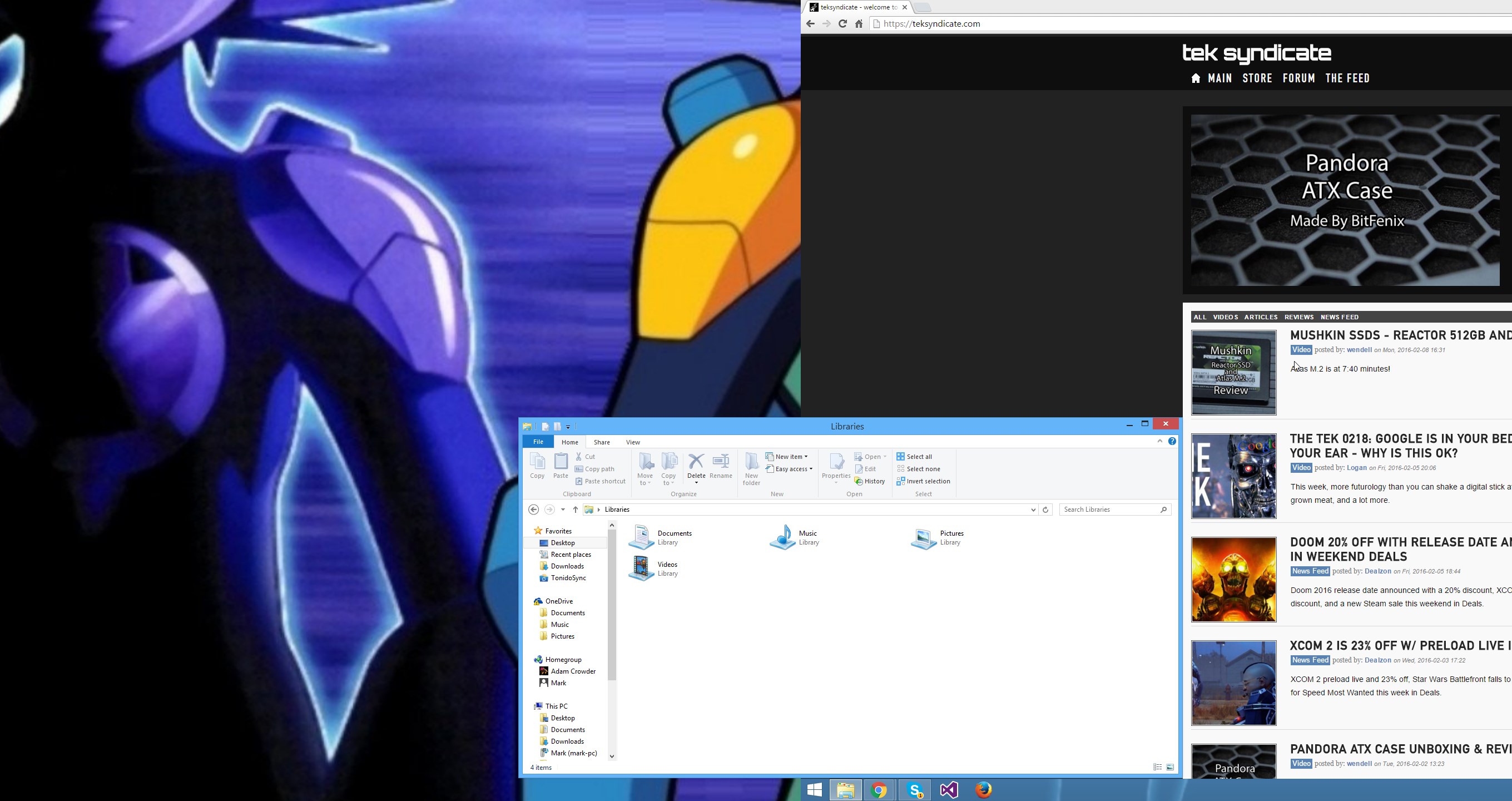
Task: Open the Copy to dropdown
Action: tap(668, 468)
